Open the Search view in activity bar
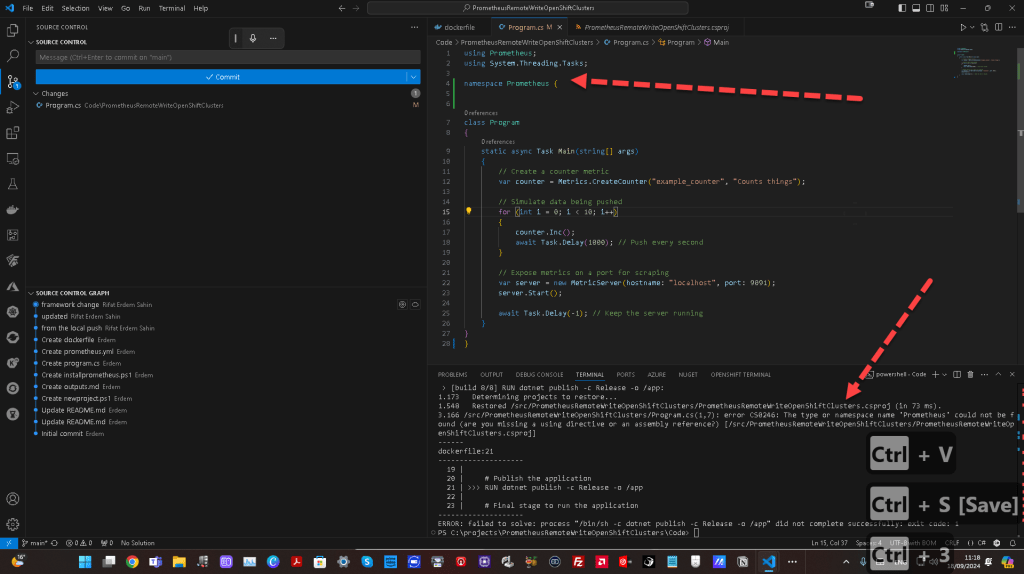Viewport: 1024px width, 574px height. (x=12, y=56)
